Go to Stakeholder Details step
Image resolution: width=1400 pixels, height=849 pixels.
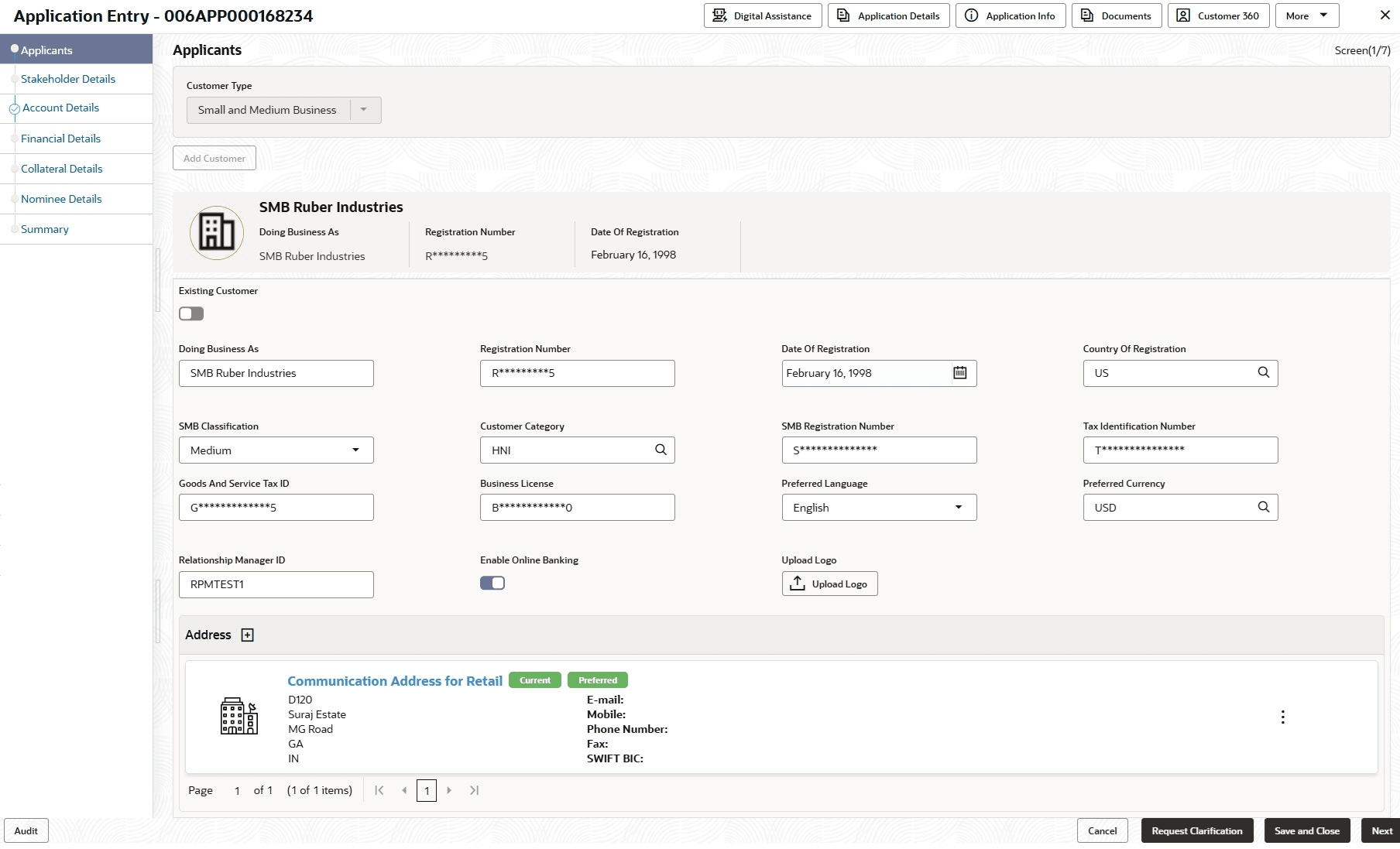click(68, 79)
